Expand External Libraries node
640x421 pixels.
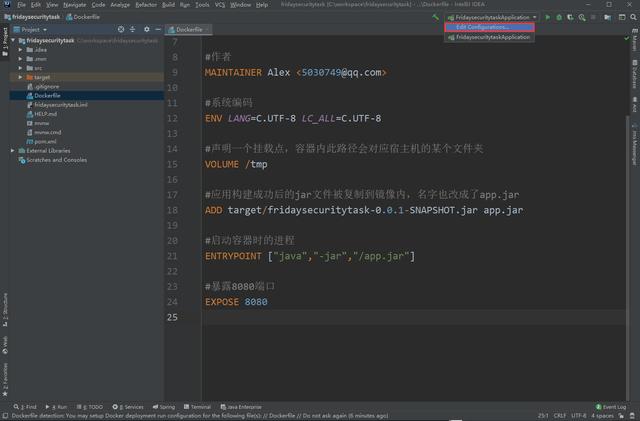pyautogui.click(x=12, y=150)
